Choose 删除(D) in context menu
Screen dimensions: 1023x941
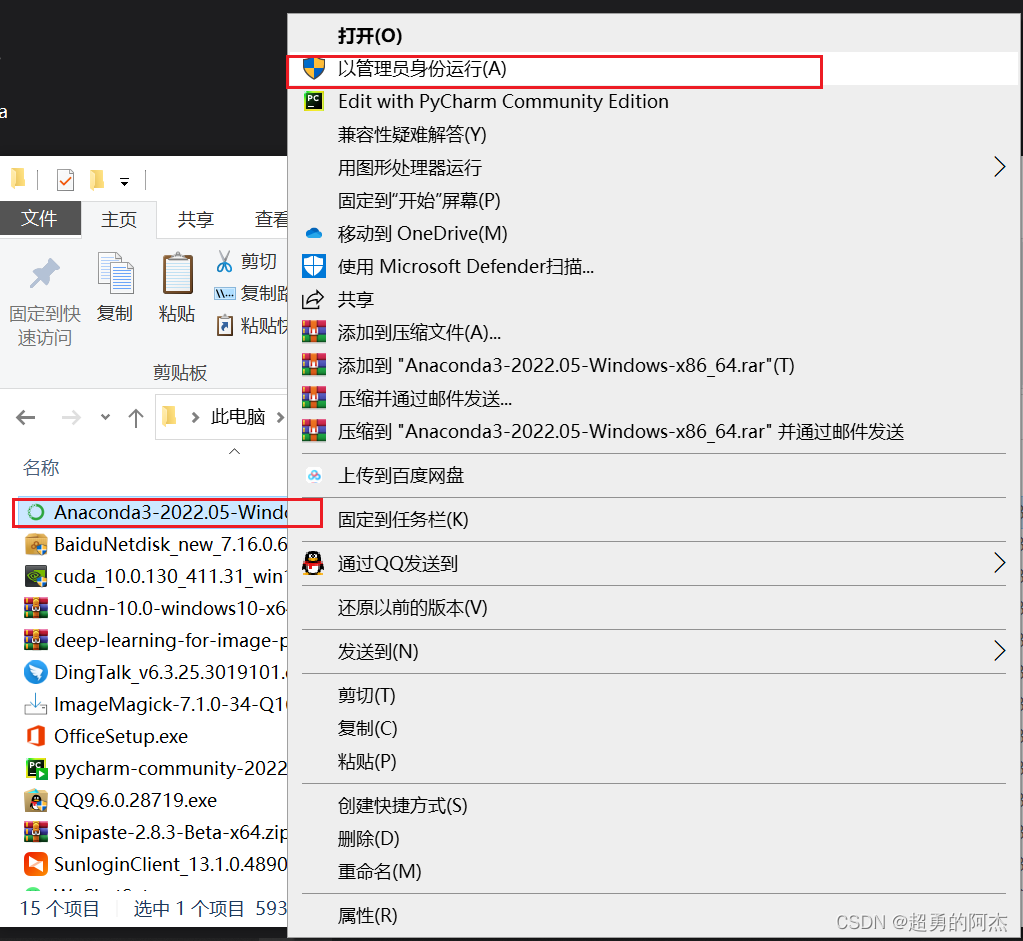pyautogui.click(x=369, y=839)
